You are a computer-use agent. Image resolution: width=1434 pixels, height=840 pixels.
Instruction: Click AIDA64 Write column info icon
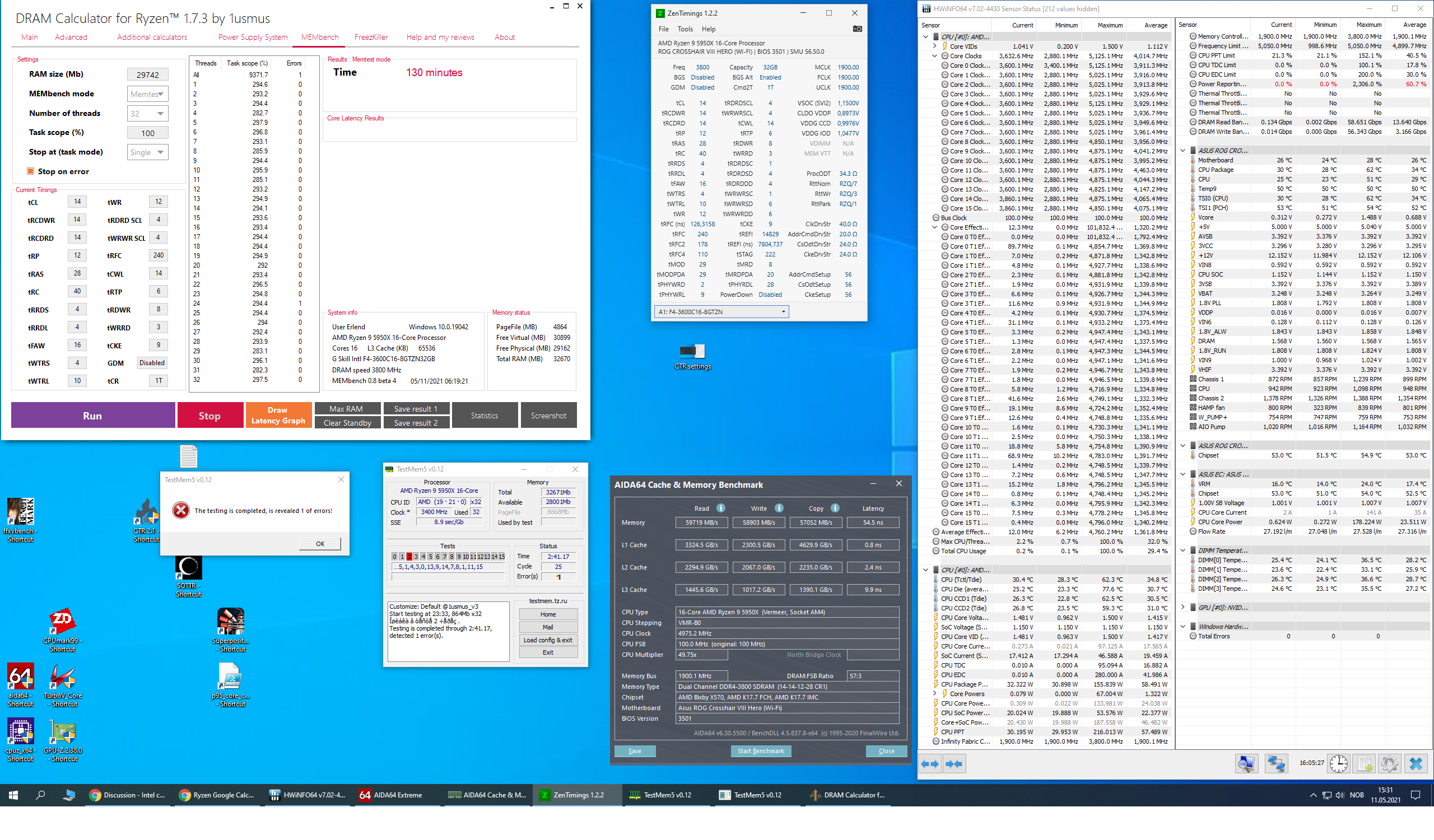[779, 508]
